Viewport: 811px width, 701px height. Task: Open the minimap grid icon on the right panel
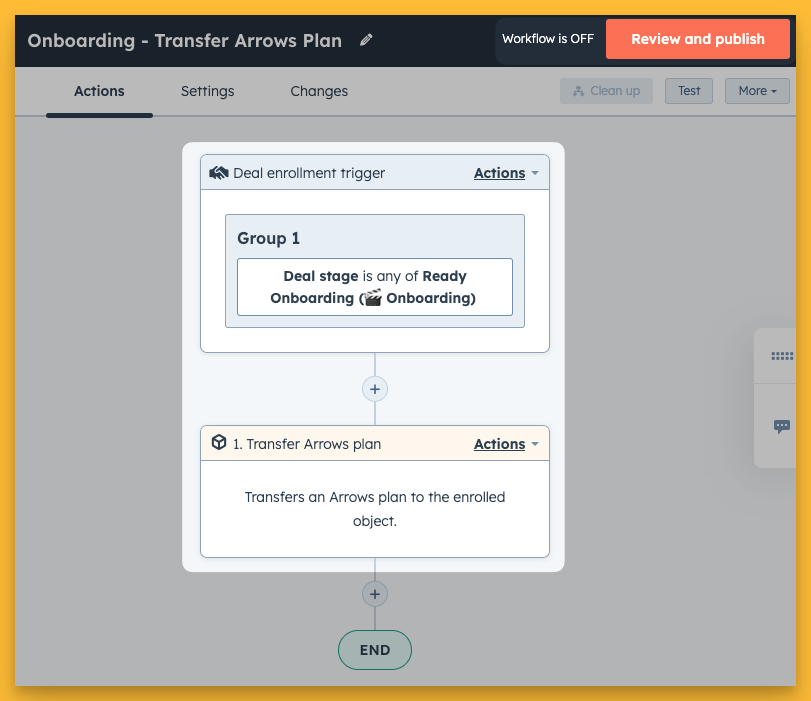point(782,356)
